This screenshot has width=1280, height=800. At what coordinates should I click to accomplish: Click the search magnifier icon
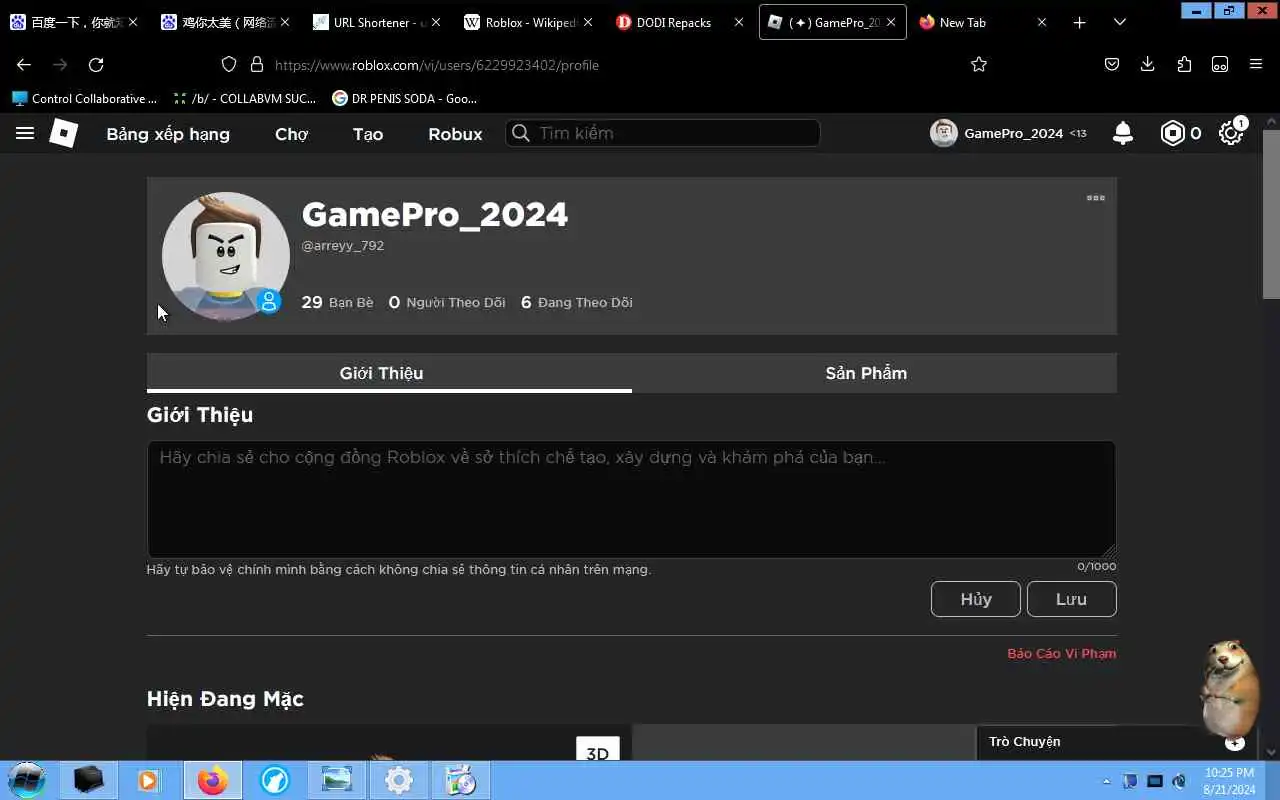coord(520,133)
